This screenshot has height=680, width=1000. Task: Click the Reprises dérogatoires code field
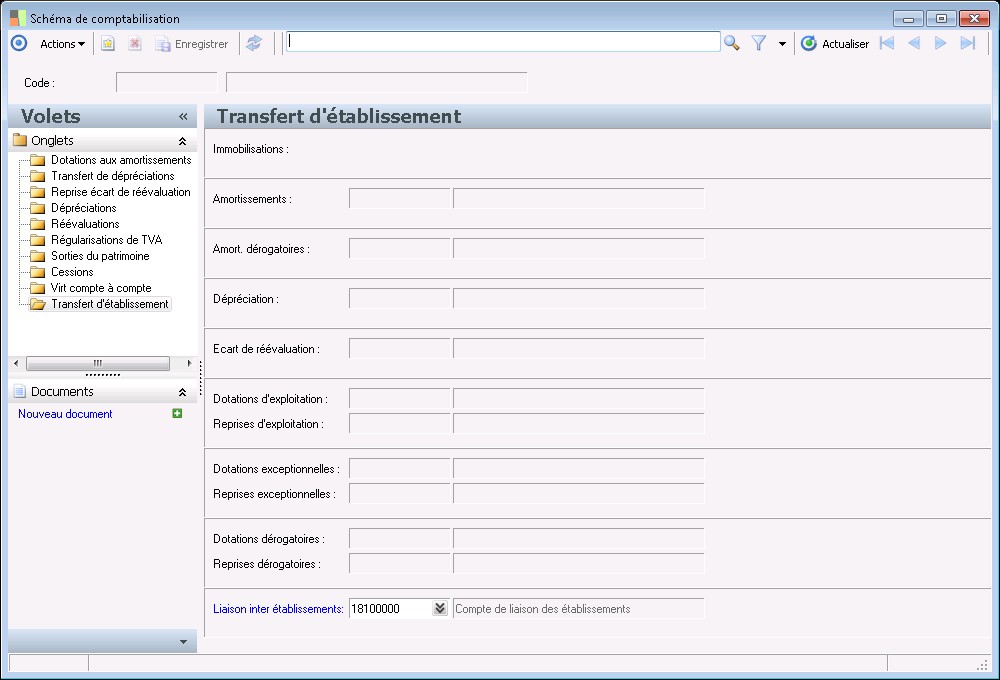400,563
